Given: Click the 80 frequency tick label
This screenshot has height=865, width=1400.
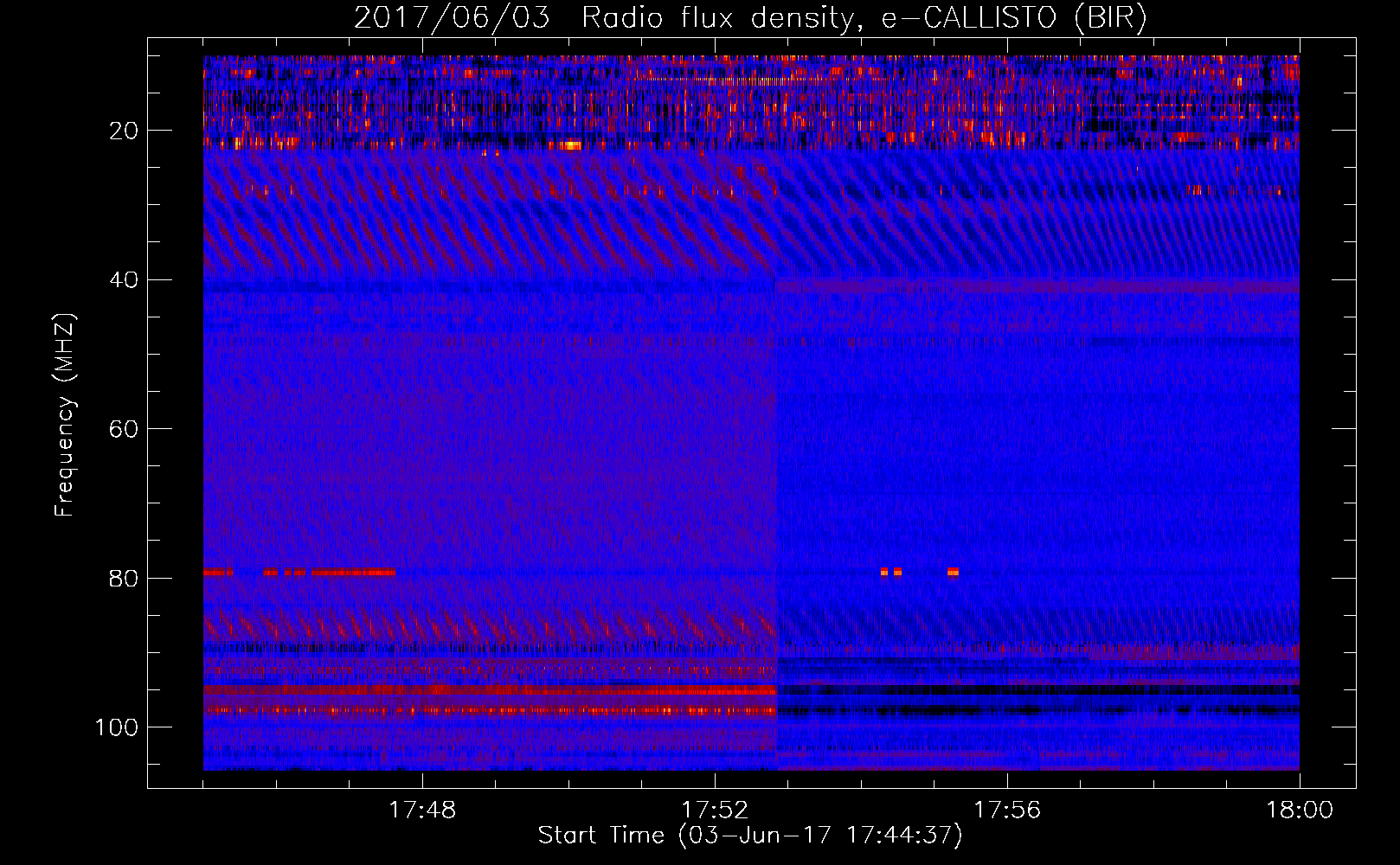Looking at the screenshot, I should coord(125,579).
